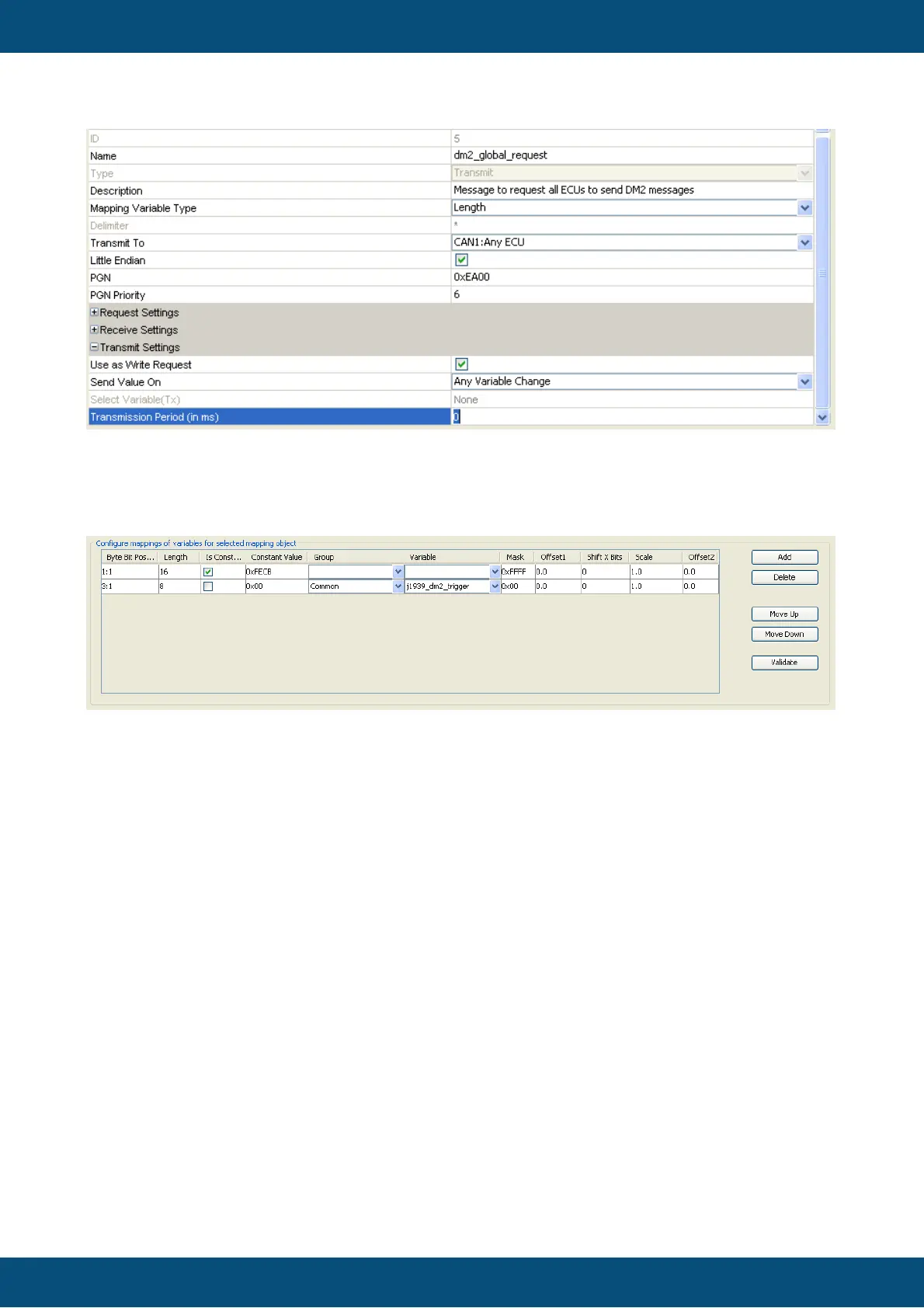Open the Send Value On dropdown

coord(804,382)
